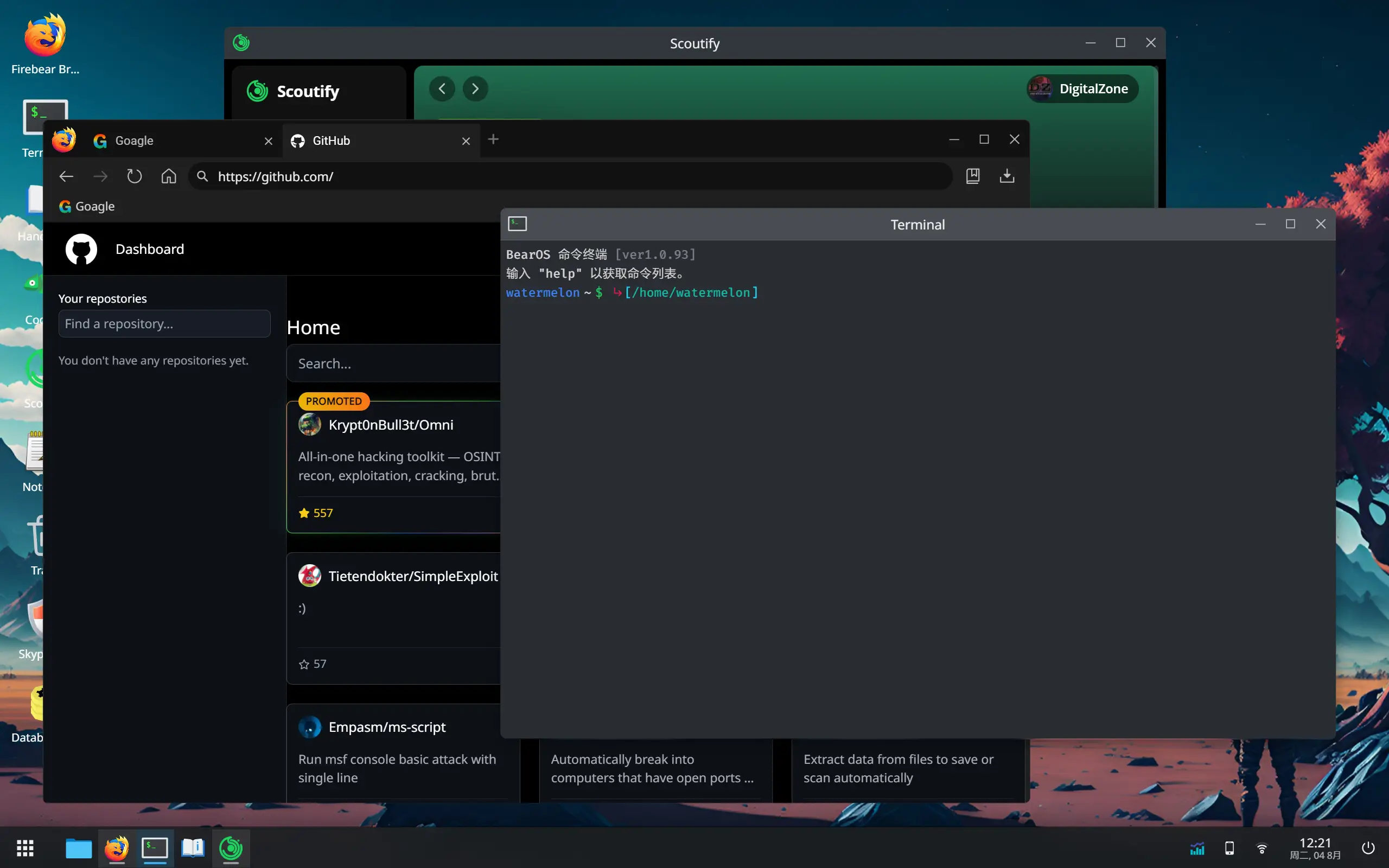Open the browser bookmarks icon

click(973, 176)
